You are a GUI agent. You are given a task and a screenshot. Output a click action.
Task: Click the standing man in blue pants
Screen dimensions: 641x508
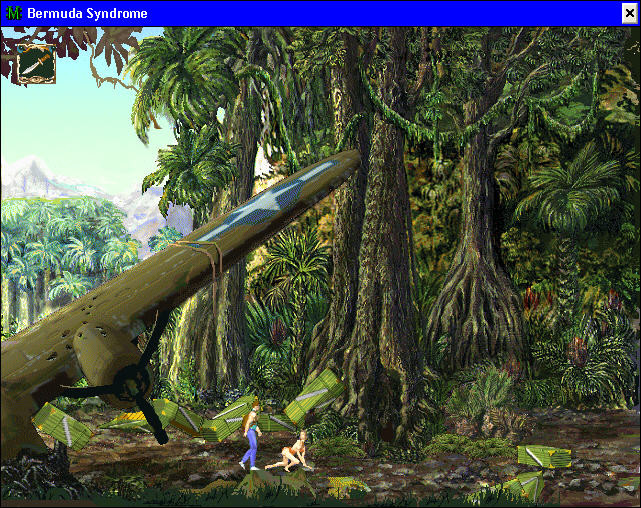(x=252, y=436)
